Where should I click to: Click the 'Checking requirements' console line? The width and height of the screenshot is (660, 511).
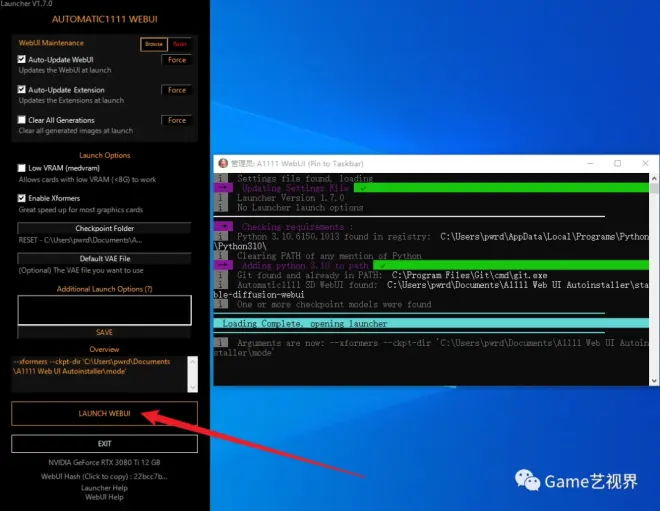click(297, 227)
